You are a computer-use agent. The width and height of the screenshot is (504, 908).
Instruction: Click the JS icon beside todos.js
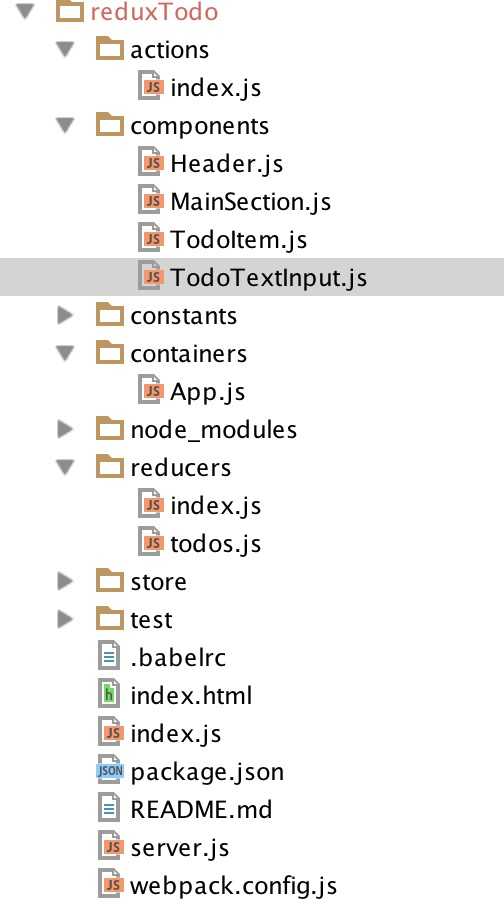pyautogui.click(x=150, y=543)
